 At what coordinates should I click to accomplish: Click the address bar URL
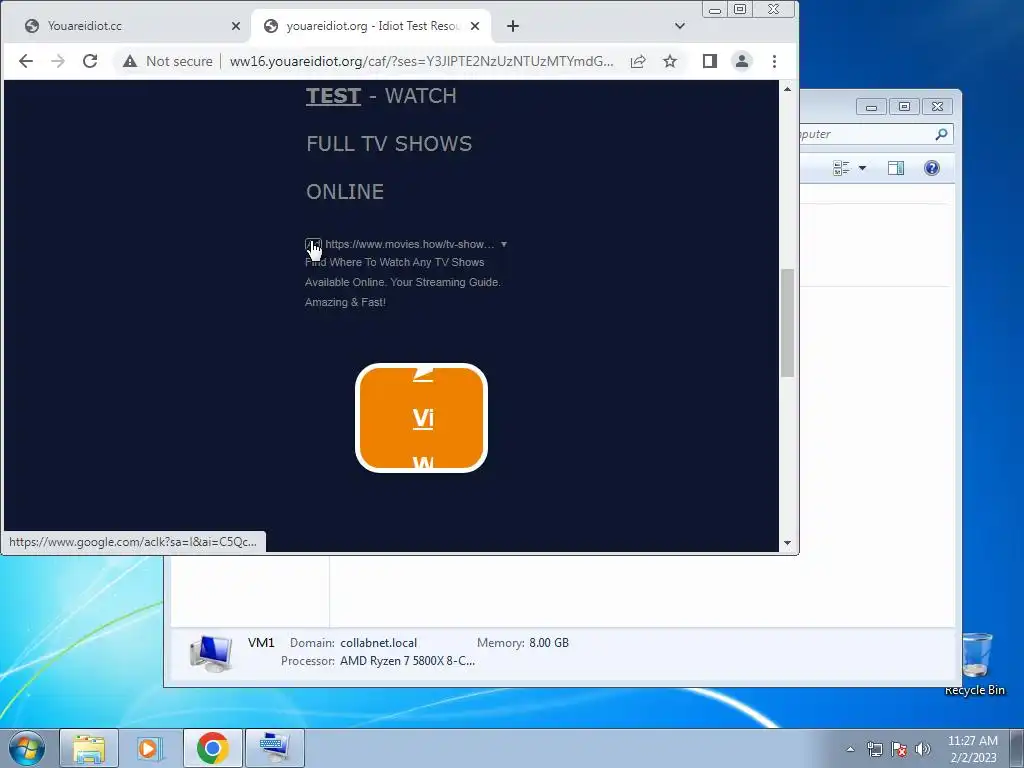pyautogui.click(x=421, y=61)
